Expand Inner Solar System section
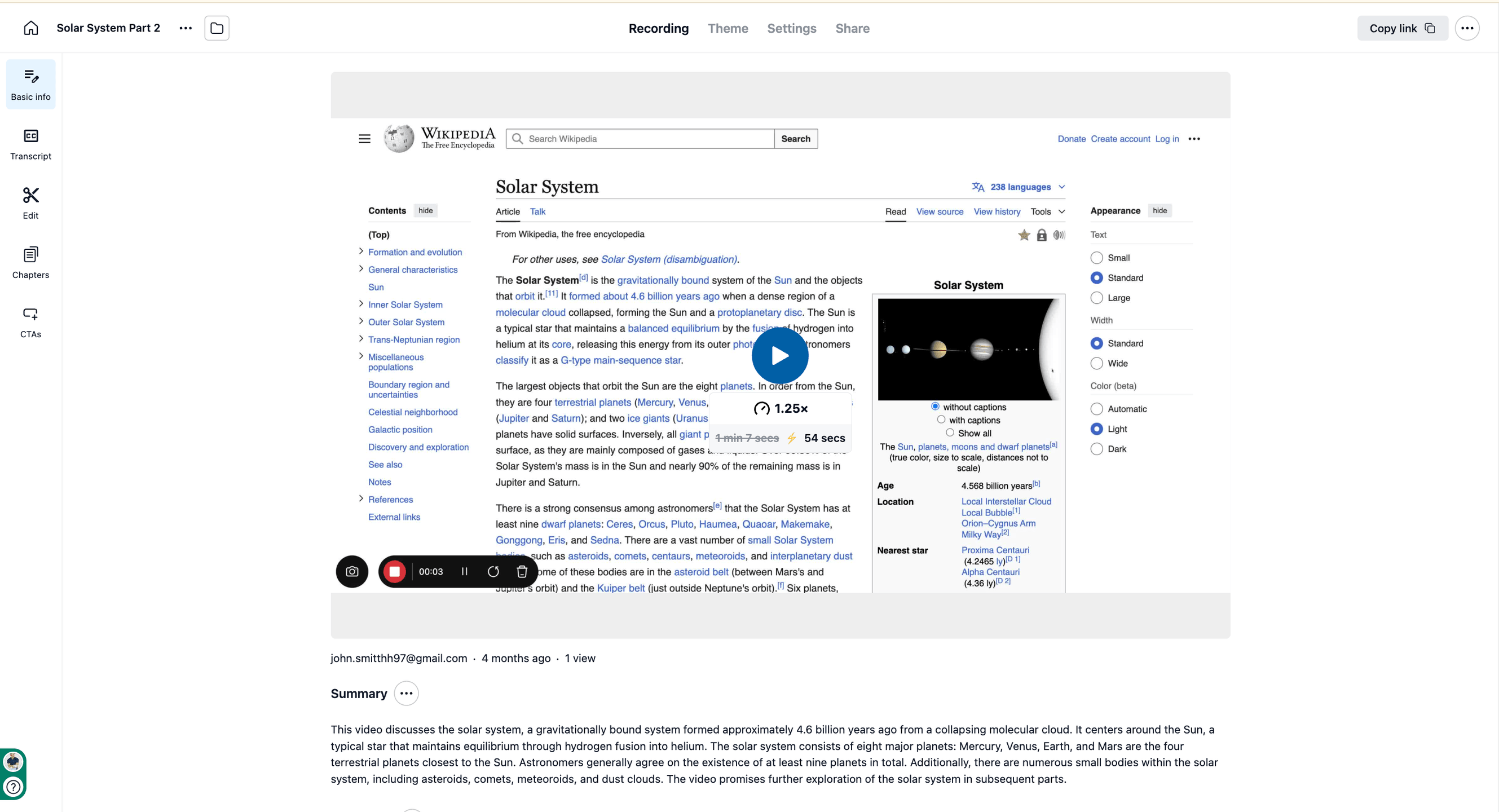The image size is (1499, 812). click(x=361, y=303)
